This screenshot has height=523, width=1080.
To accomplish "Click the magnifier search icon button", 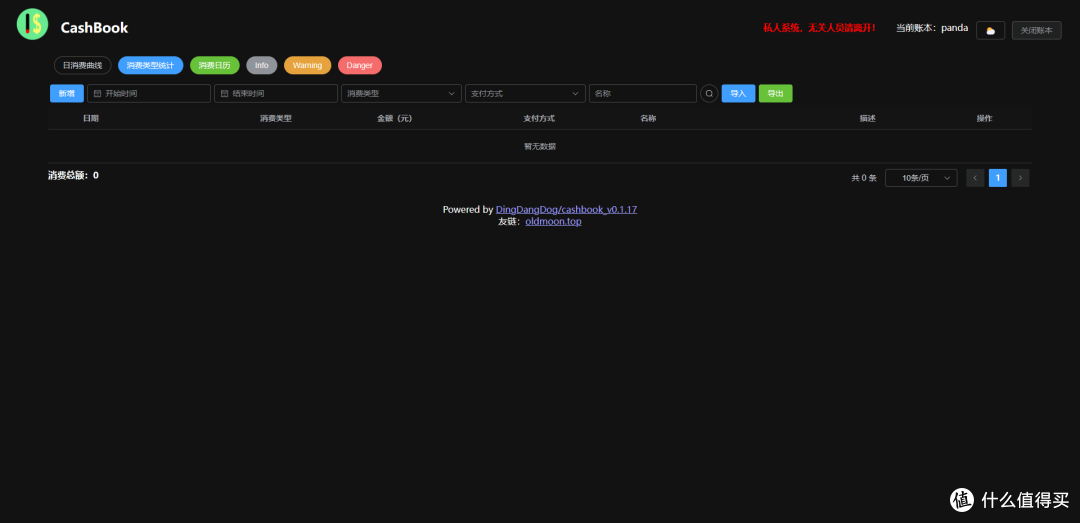I will tap(709, 93).
